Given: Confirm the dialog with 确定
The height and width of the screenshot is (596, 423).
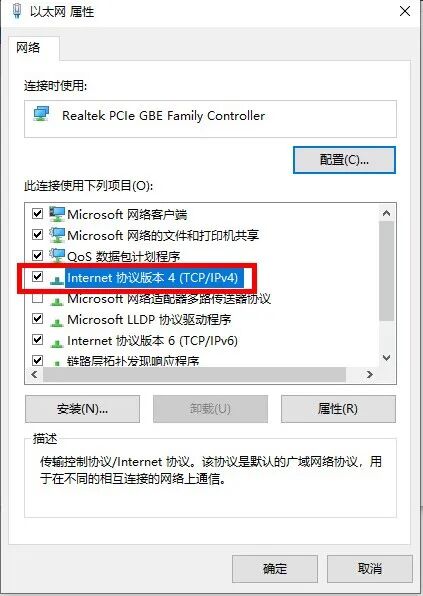Looking at the screenshot, I should [x=275, y=569].
